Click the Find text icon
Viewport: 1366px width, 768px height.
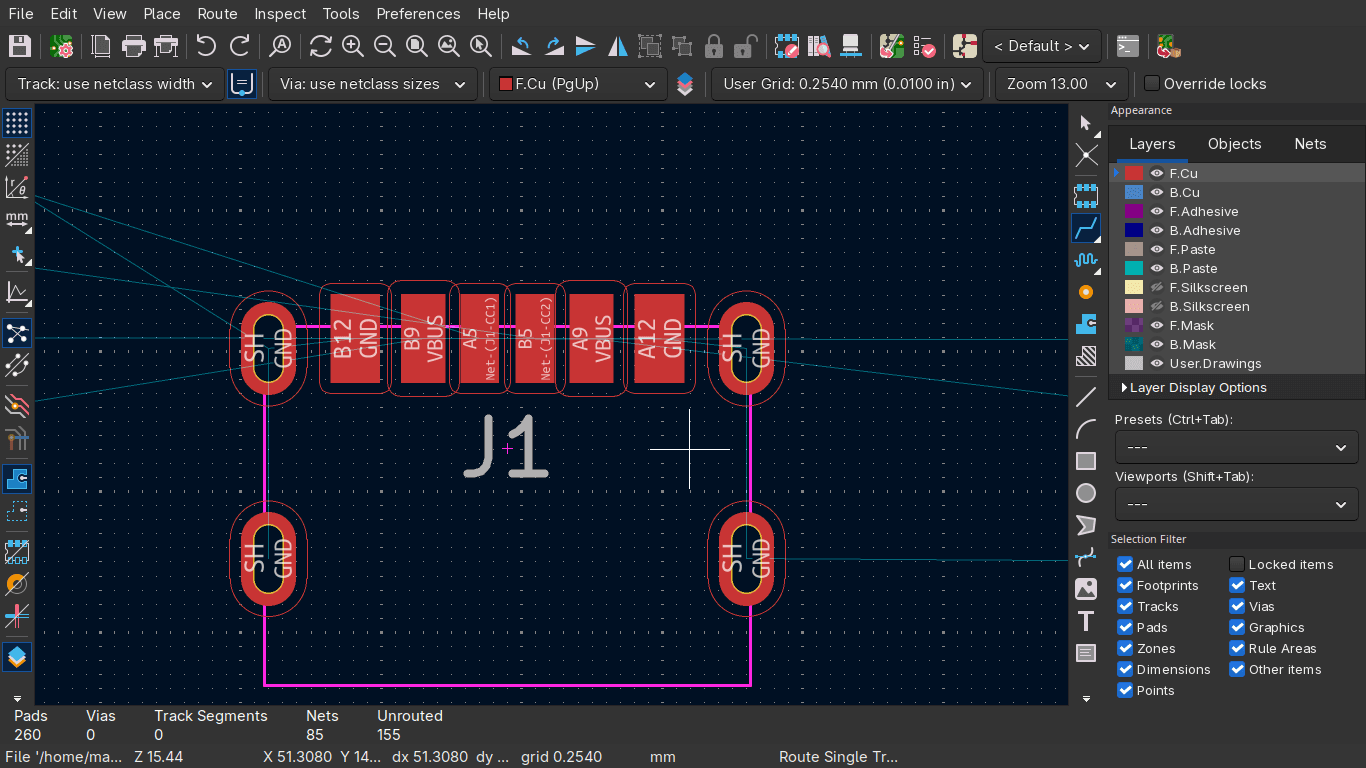[x=281, y=46]
